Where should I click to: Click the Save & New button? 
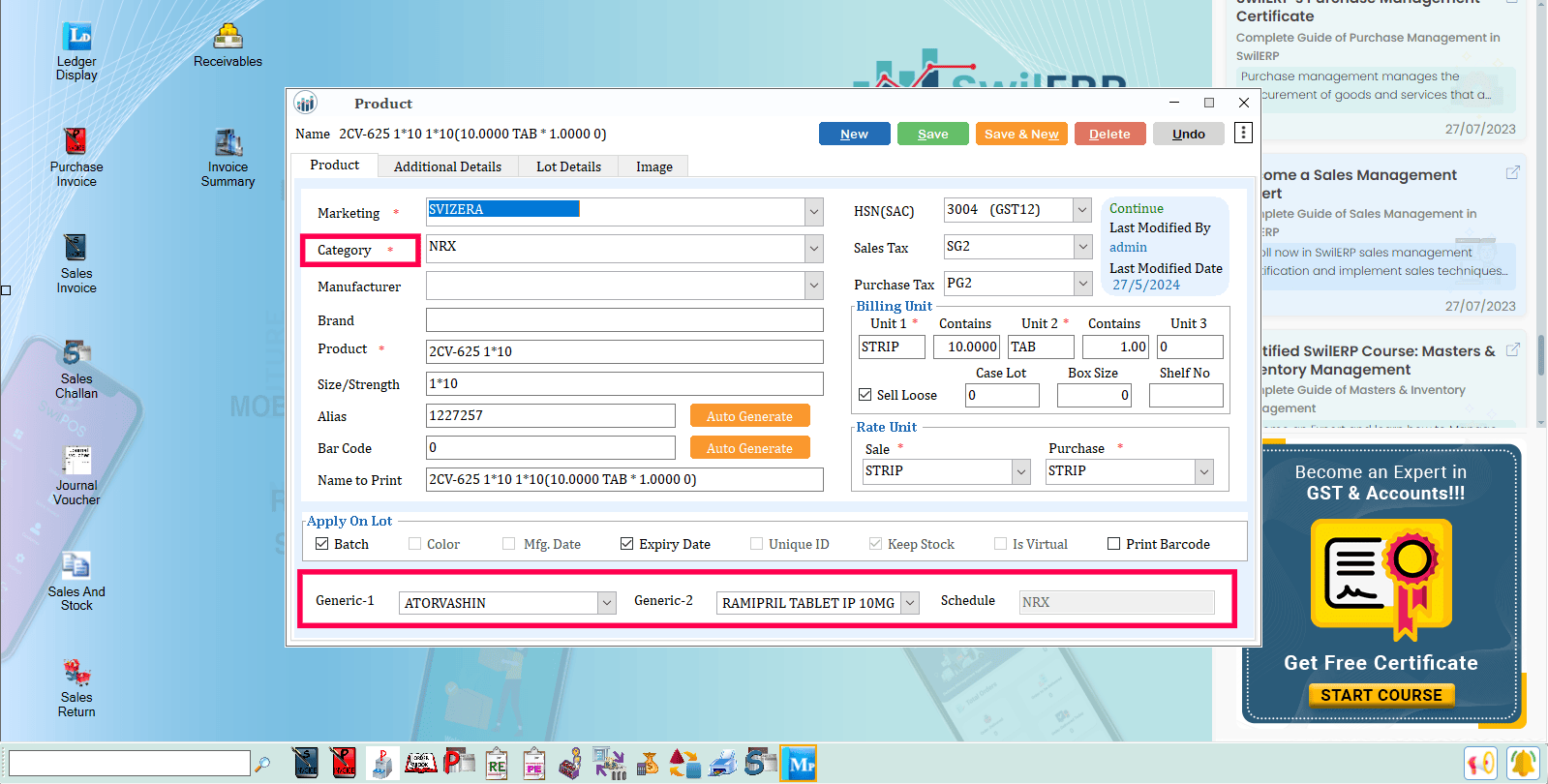[x=1021, y=134]
